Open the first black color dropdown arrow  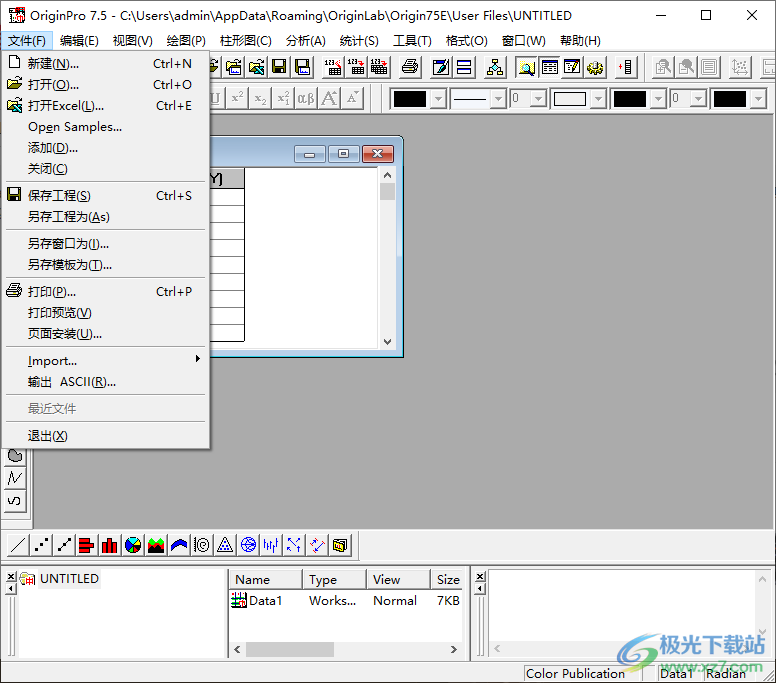(438, 99)
